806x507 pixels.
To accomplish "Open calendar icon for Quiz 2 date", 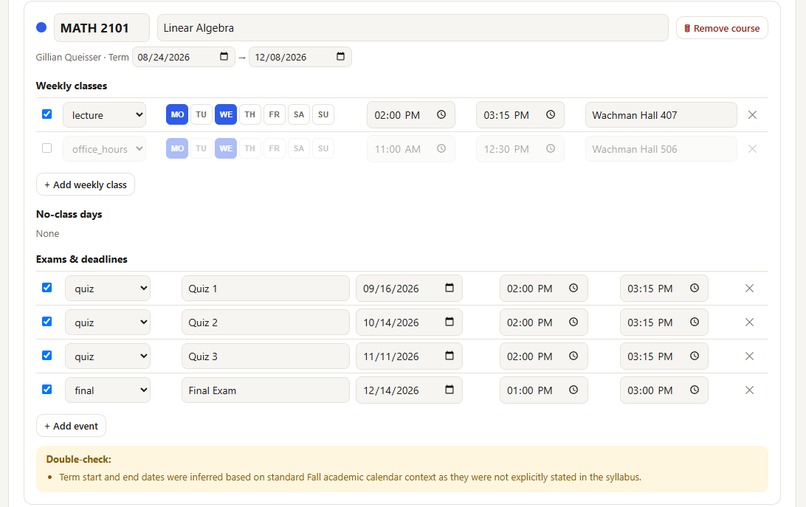I will tap(449, 322).
